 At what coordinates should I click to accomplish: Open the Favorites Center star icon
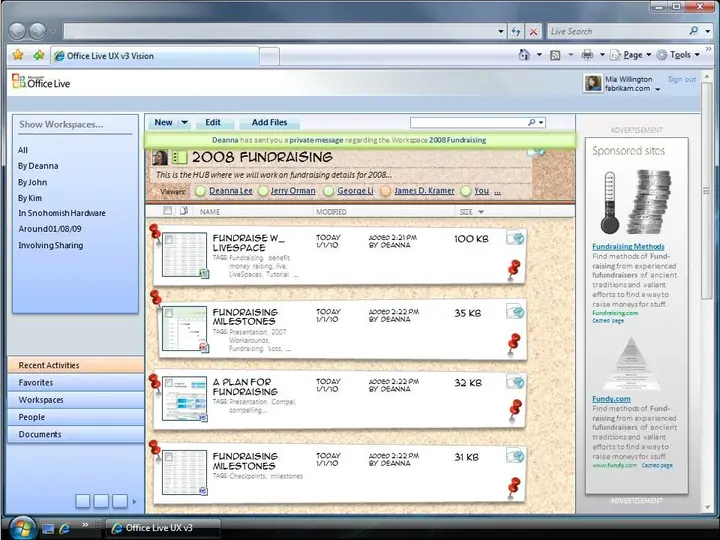click(x=18, y=55)
